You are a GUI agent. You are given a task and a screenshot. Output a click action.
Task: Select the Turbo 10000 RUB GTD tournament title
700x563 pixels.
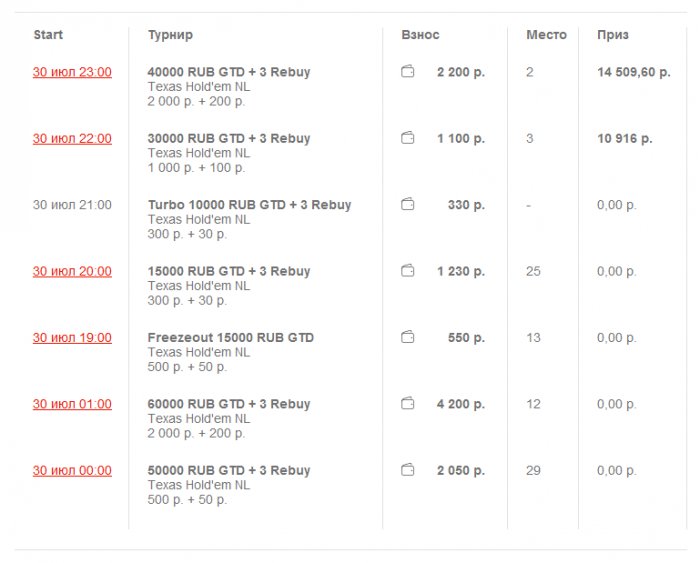click(x=249, y=205)
